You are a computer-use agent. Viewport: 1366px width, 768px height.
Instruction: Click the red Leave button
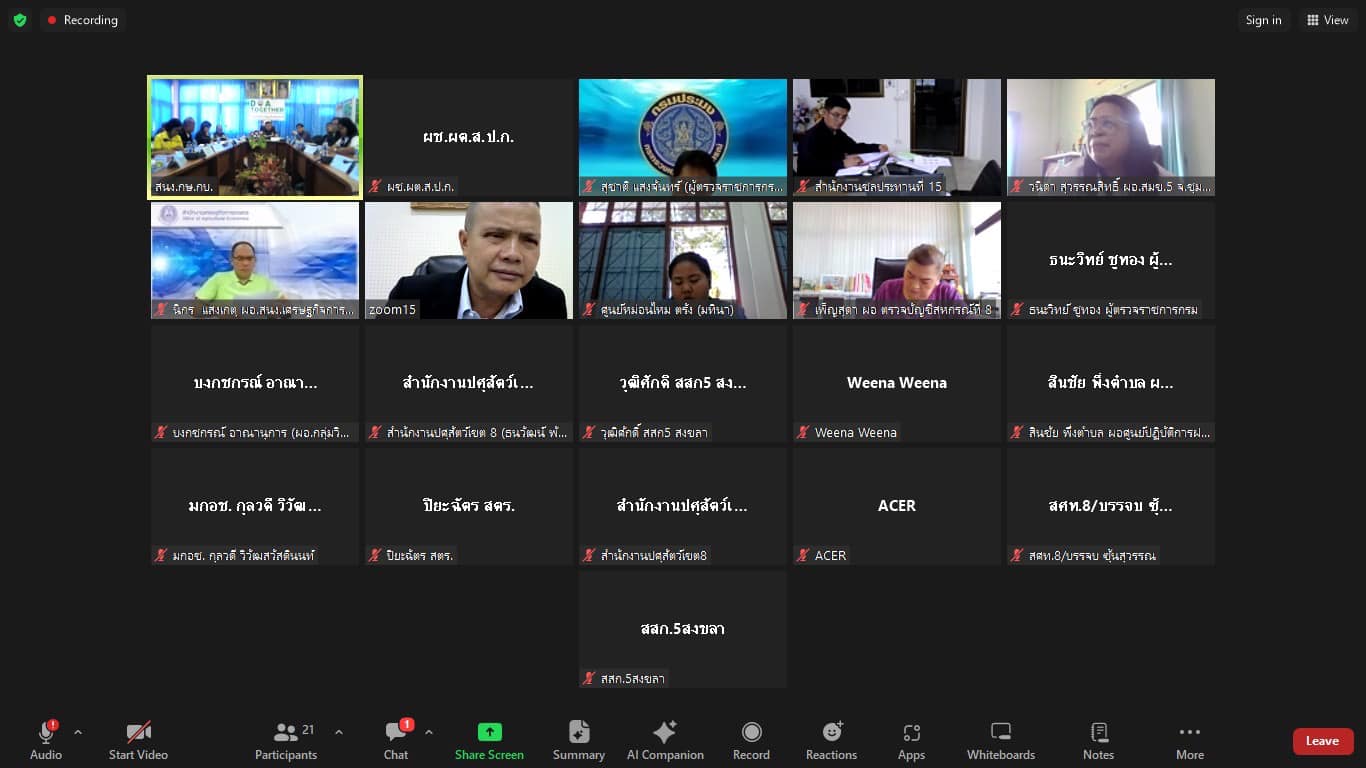pos(1323,741)
